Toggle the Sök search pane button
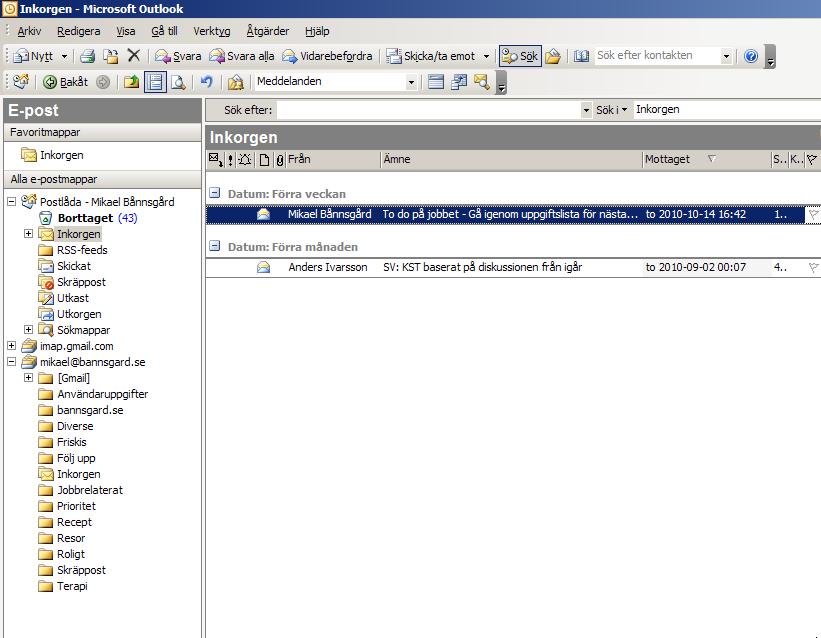The image size is (821, 638). pos(520,56)
